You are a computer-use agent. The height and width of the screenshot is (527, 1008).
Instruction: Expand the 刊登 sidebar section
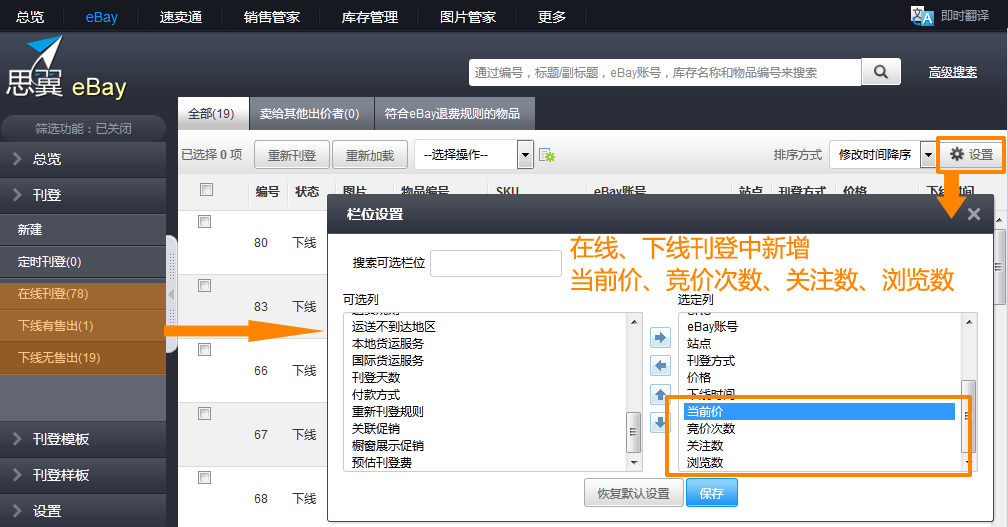point(83,195)
